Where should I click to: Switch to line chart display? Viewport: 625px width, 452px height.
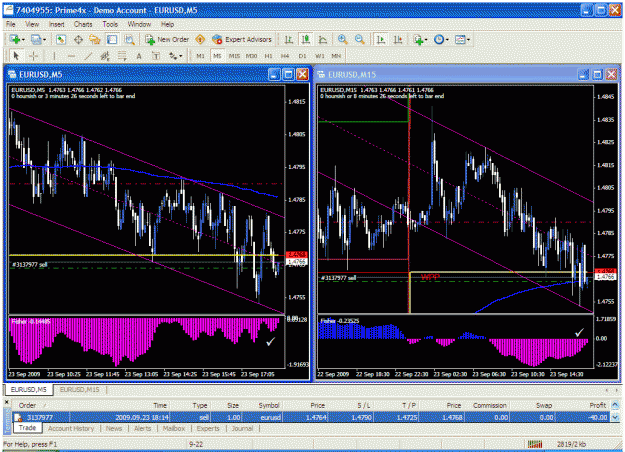tap(323, 39)
